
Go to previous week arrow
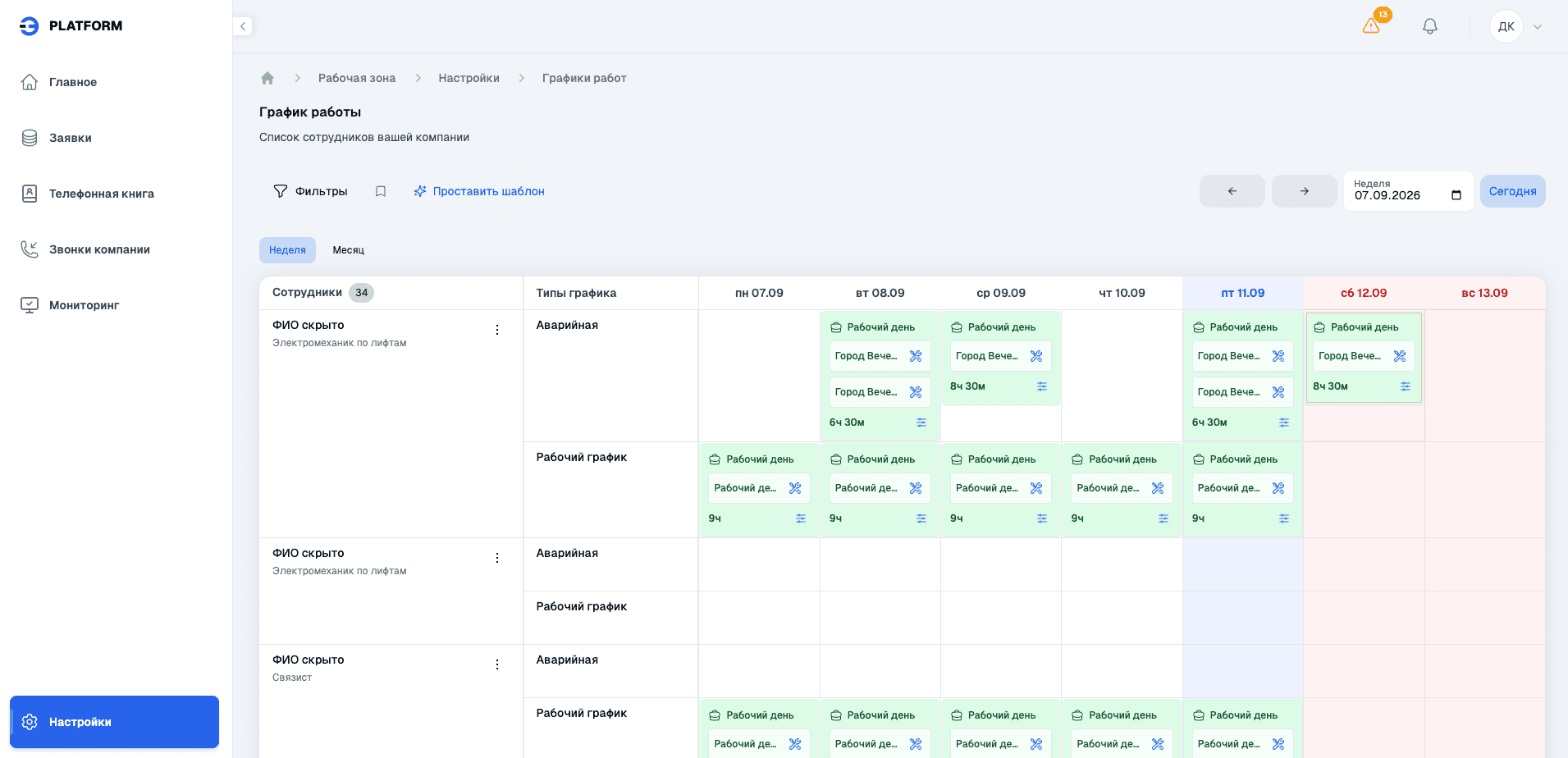[1232, 191]
